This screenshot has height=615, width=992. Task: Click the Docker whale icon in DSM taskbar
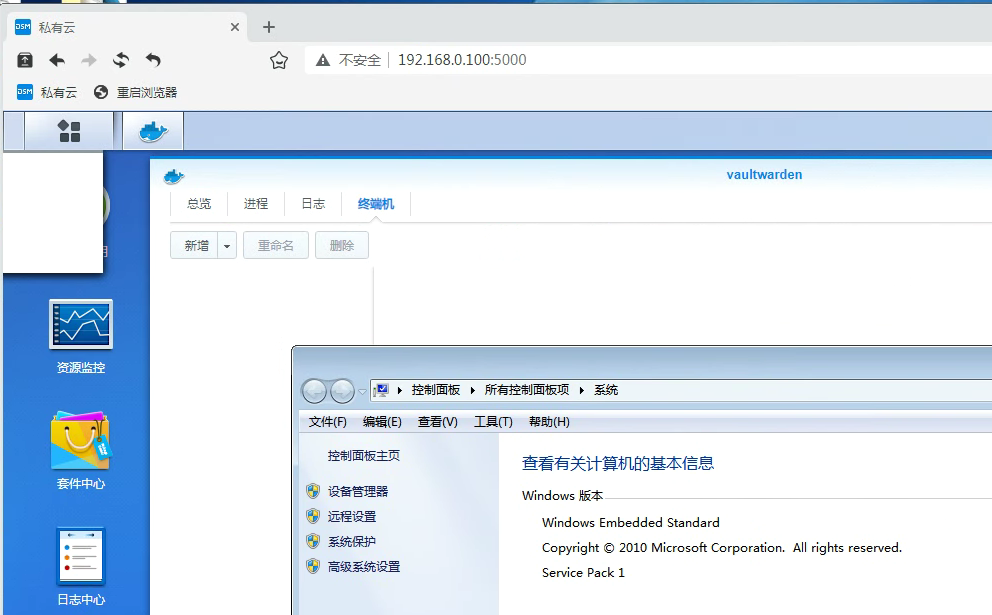[x=153, y=131]
